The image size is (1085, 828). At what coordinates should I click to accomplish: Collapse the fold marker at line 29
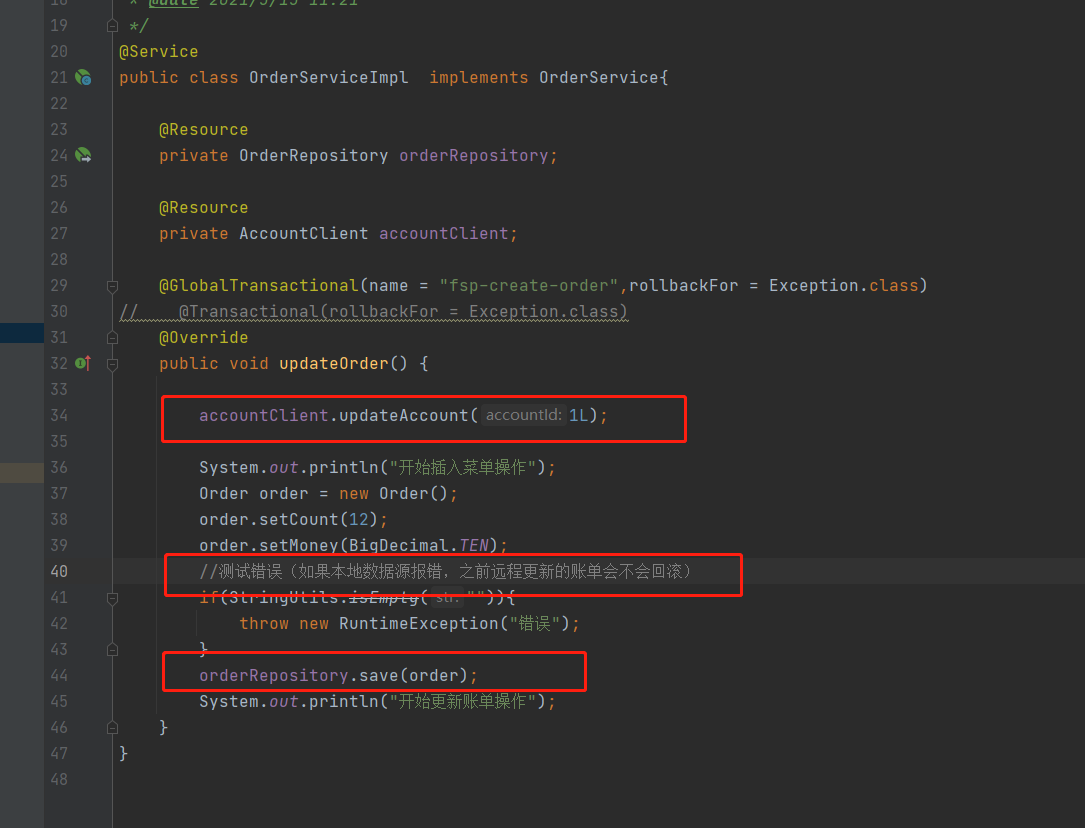[112, 286]
